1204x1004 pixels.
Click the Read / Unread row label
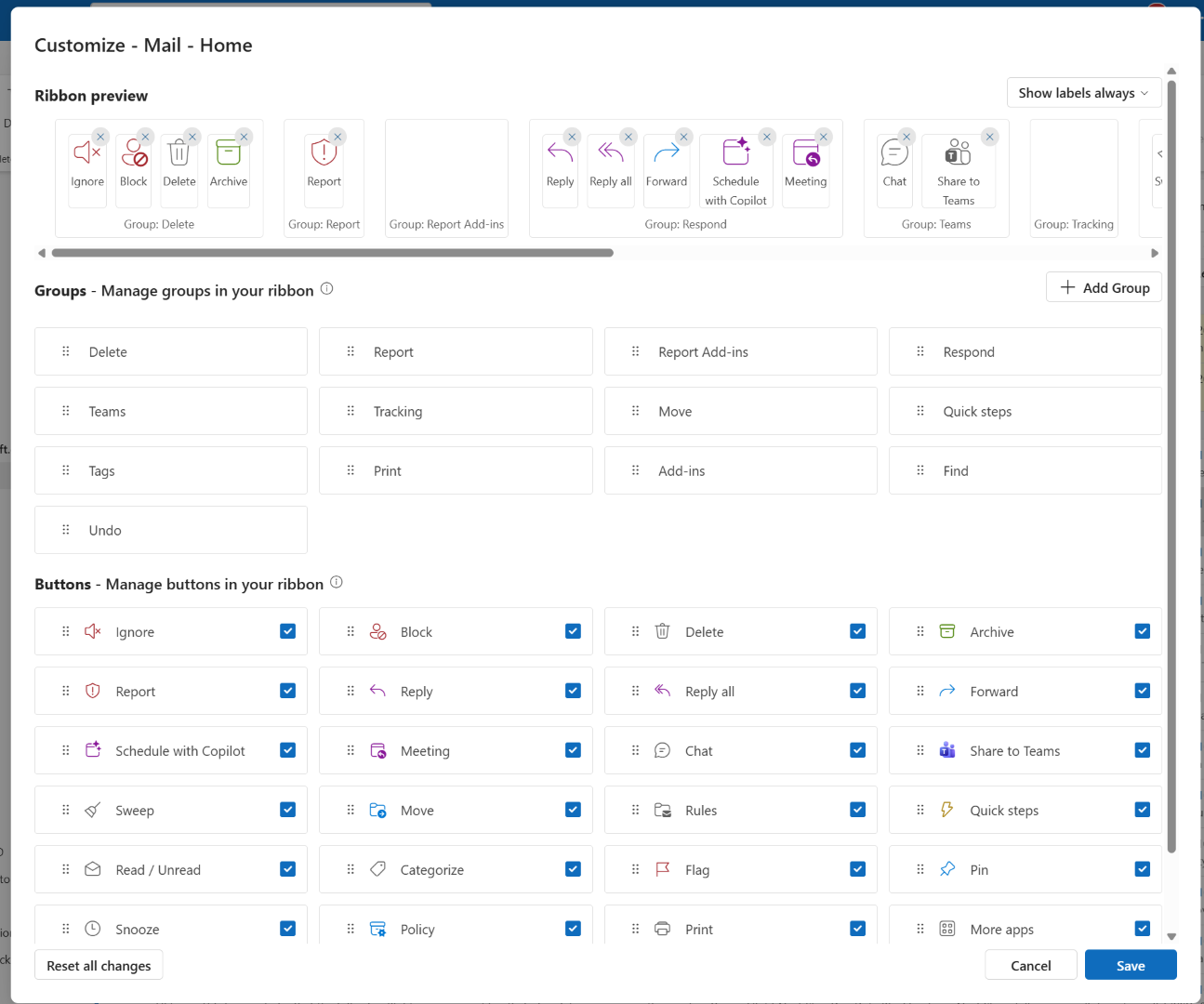tap(158, 870)
